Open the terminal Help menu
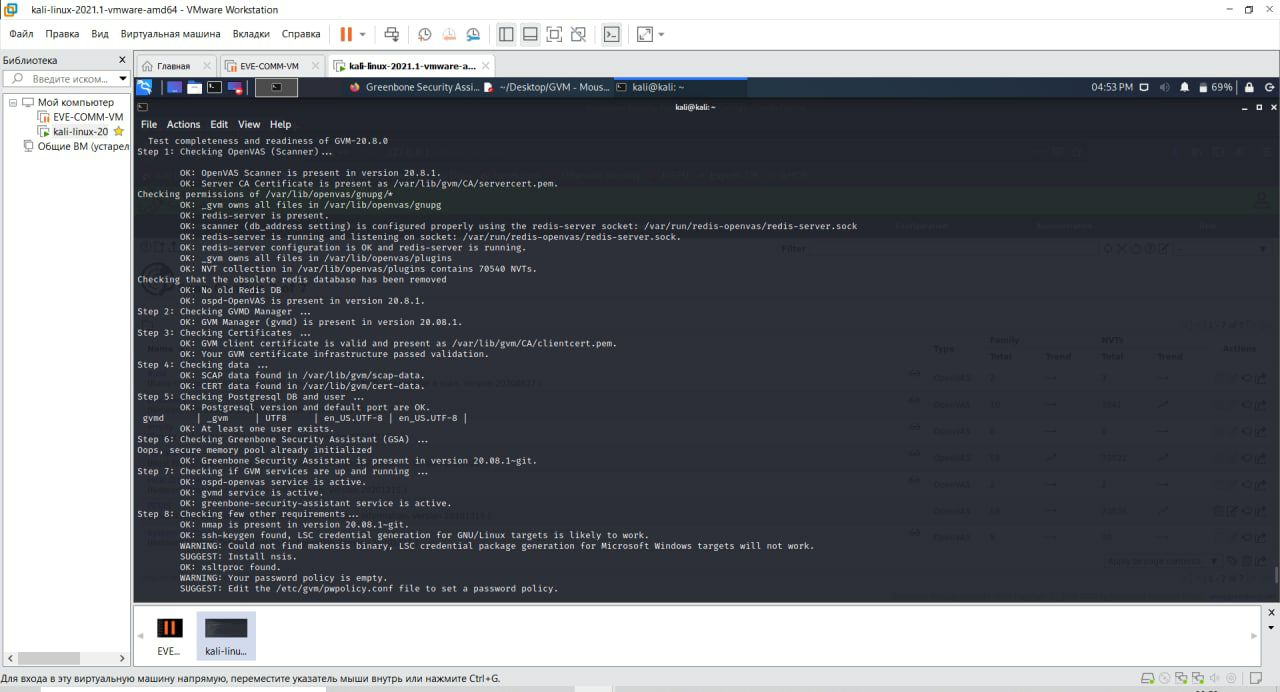The height and width of the screenshot is (692, 1280). click(x=280, y=124)
